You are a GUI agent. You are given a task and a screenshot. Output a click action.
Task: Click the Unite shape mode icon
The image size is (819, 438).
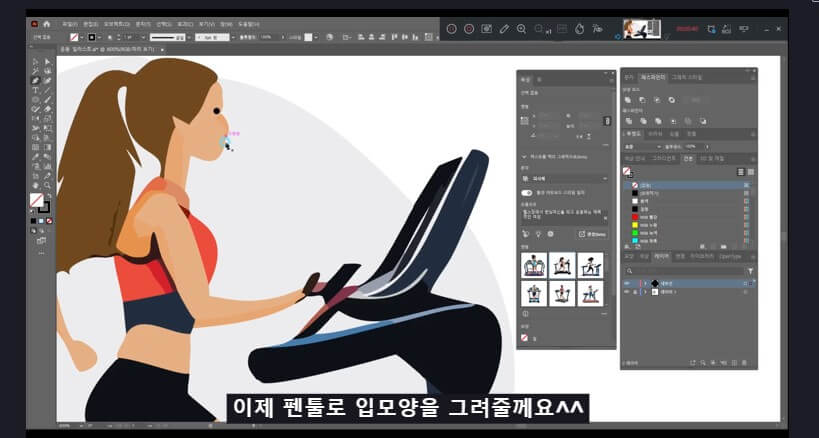pyautogui.click(x=628, y=100)
